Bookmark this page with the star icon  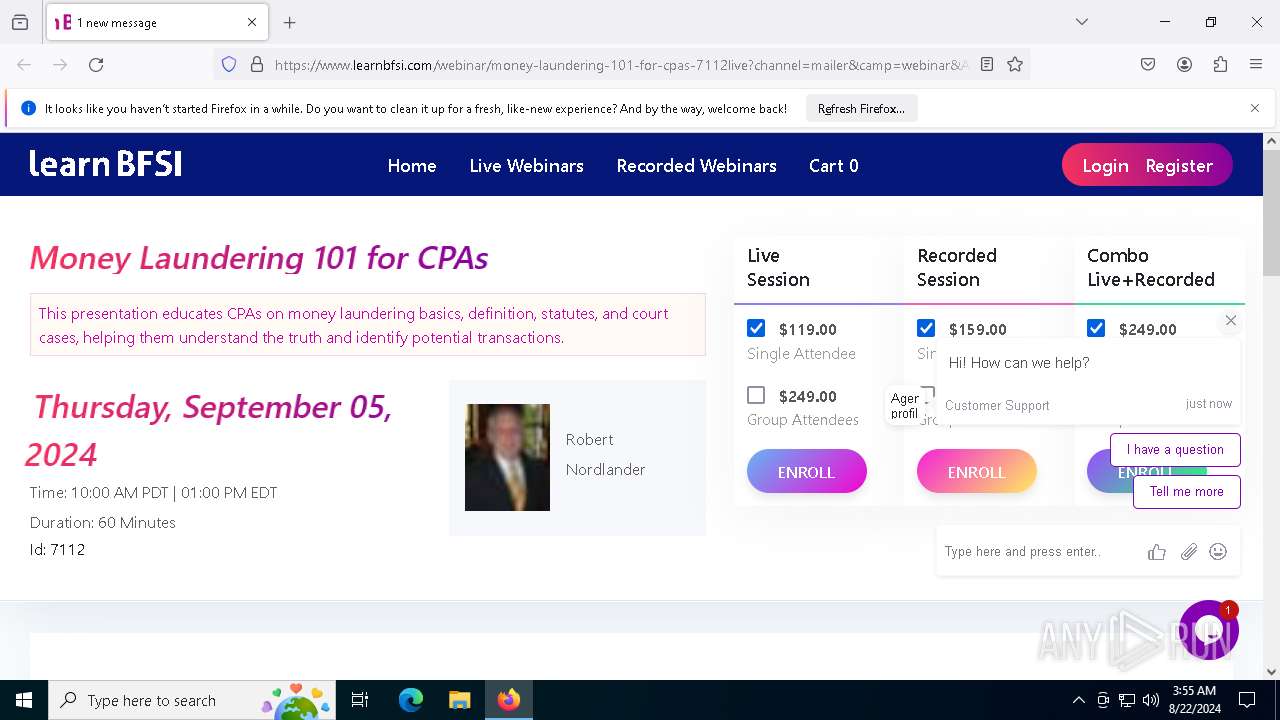(1015, 65)
